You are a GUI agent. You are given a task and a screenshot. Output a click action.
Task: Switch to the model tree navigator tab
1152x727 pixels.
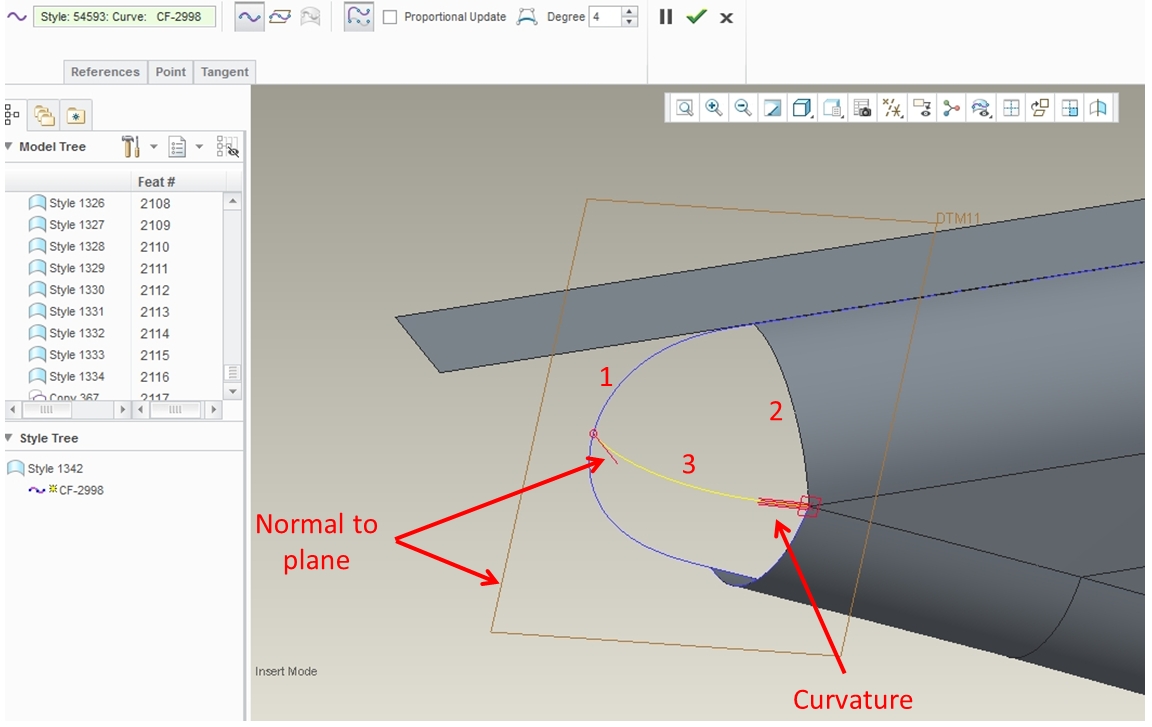click(x=12, y=115)
